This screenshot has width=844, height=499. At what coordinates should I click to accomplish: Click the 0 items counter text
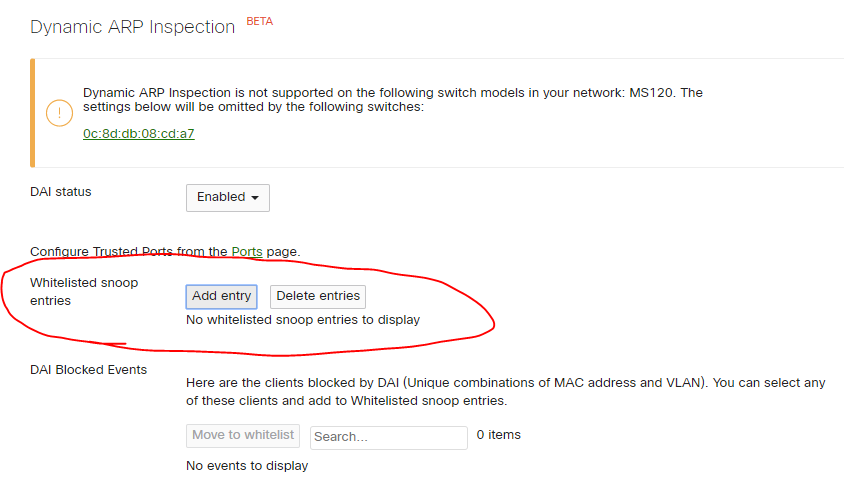point(498,435)
